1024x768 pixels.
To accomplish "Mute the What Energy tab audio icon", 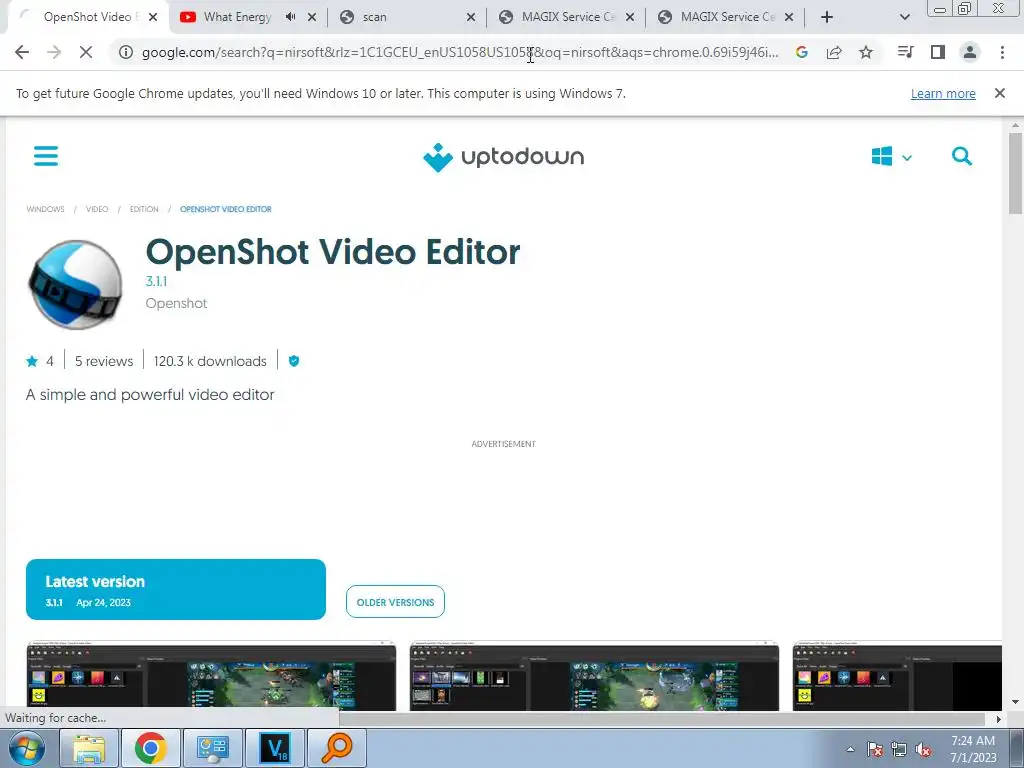I will (x=291, y=17).
